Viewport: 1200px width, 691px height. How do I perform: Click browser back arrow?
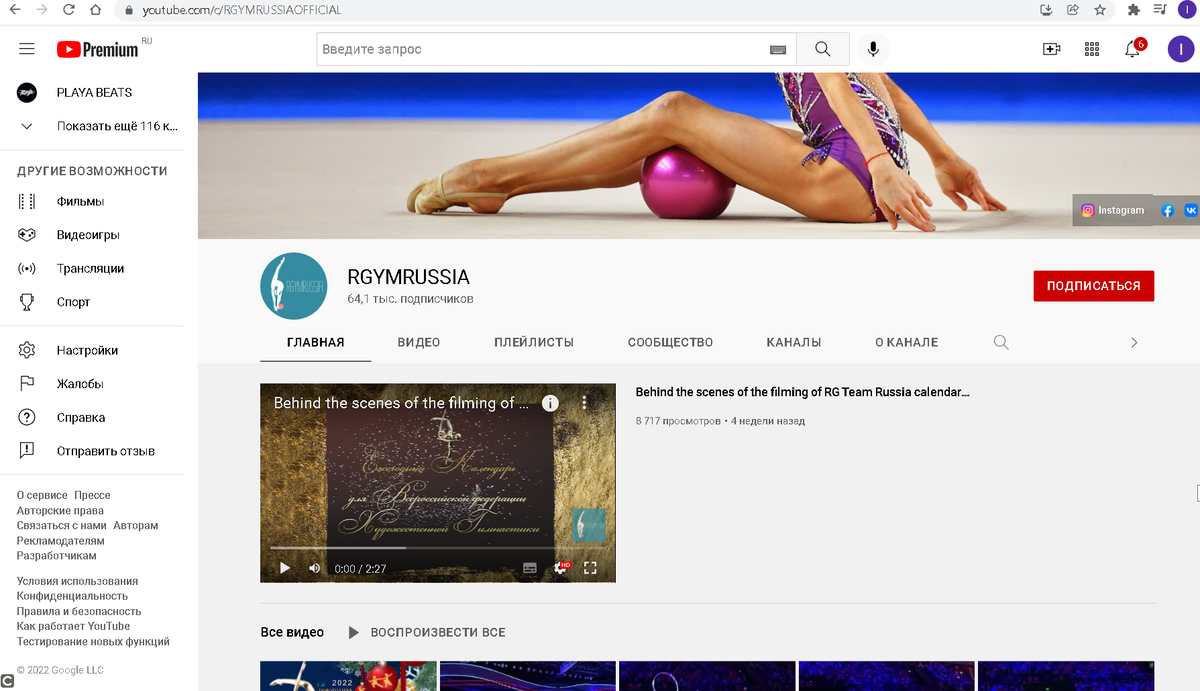15,10
